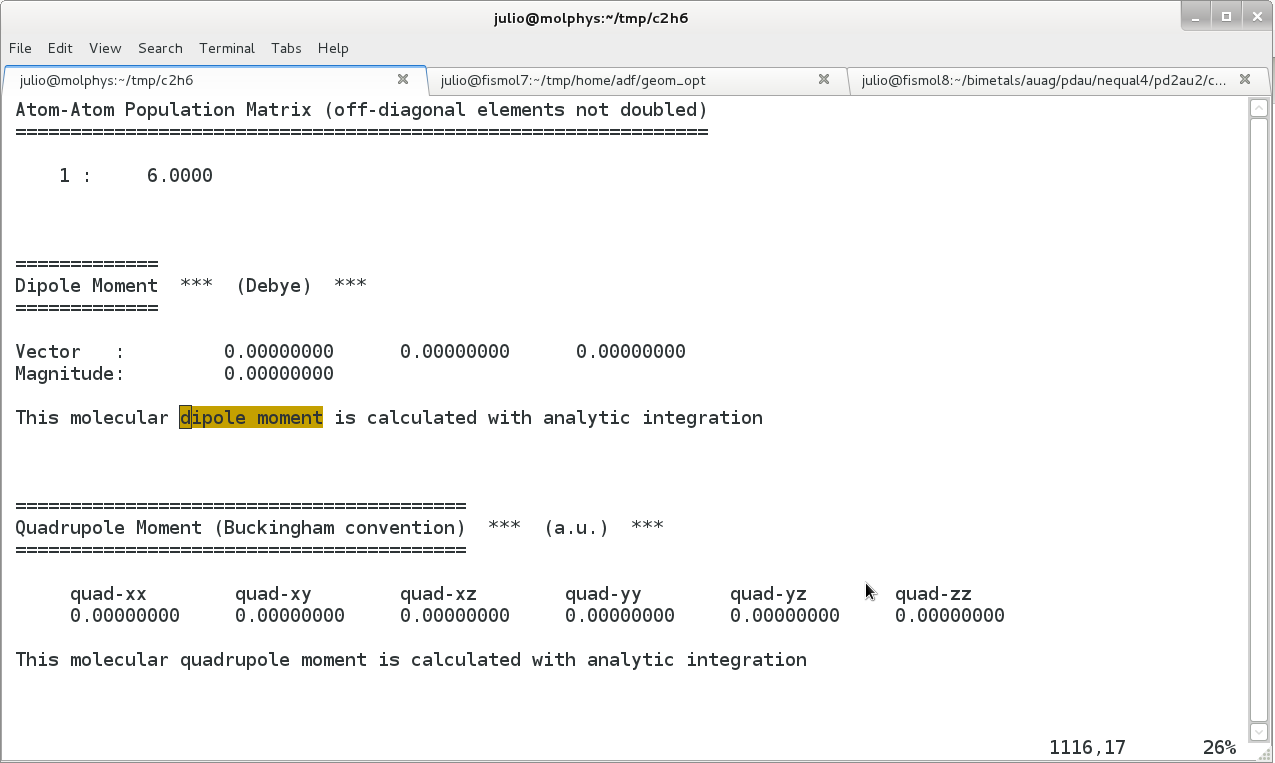Minimize the terminal window

pyautogui.click(x=1199, y=16)
